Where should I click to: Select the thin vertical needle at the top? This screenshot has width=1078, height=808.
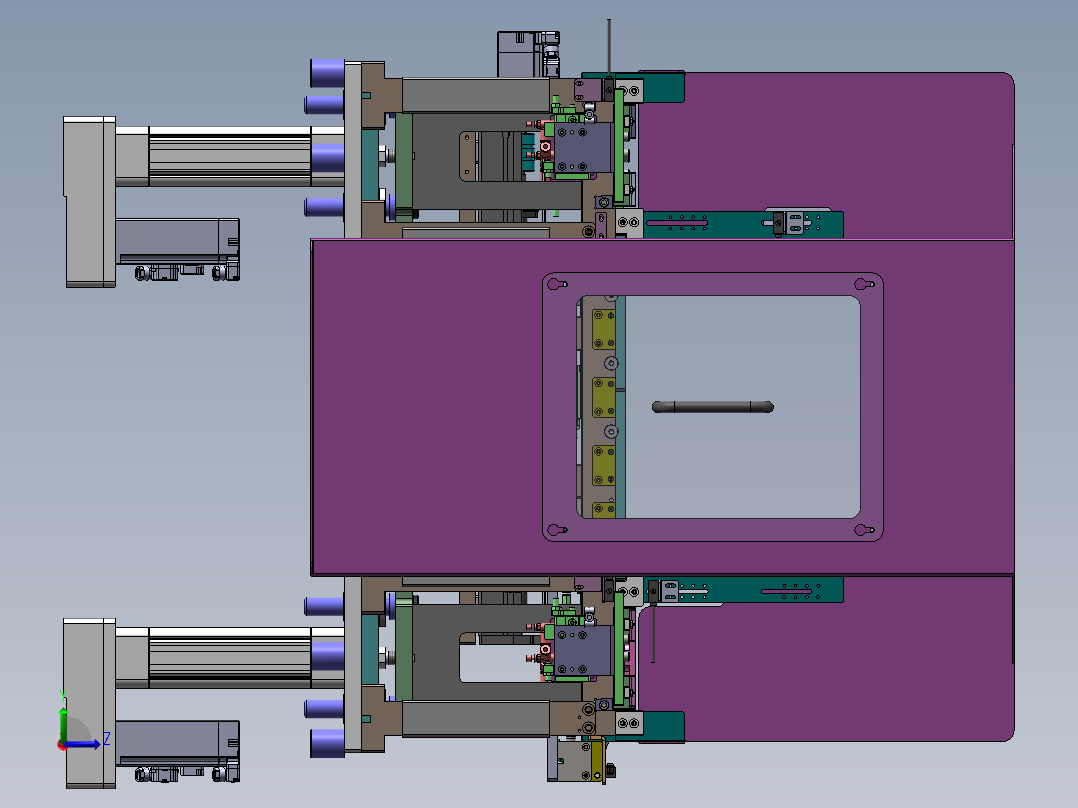[x=609, y=48]
